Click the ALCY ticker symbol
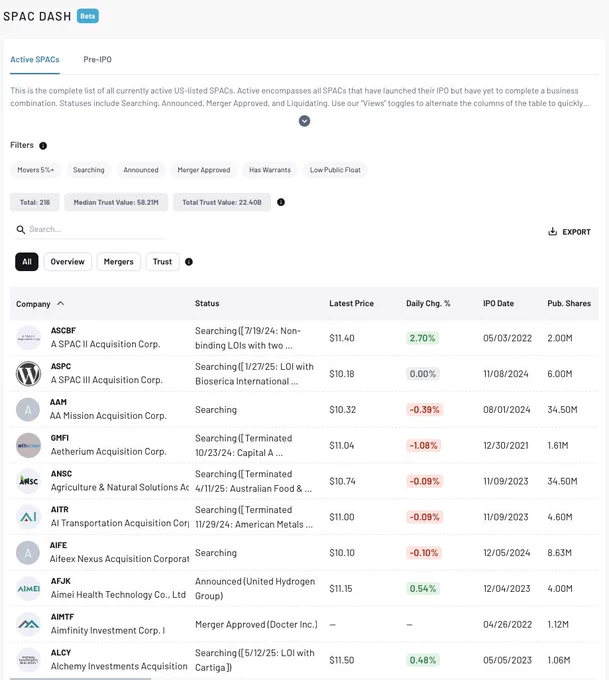 (x=61, y=653)
